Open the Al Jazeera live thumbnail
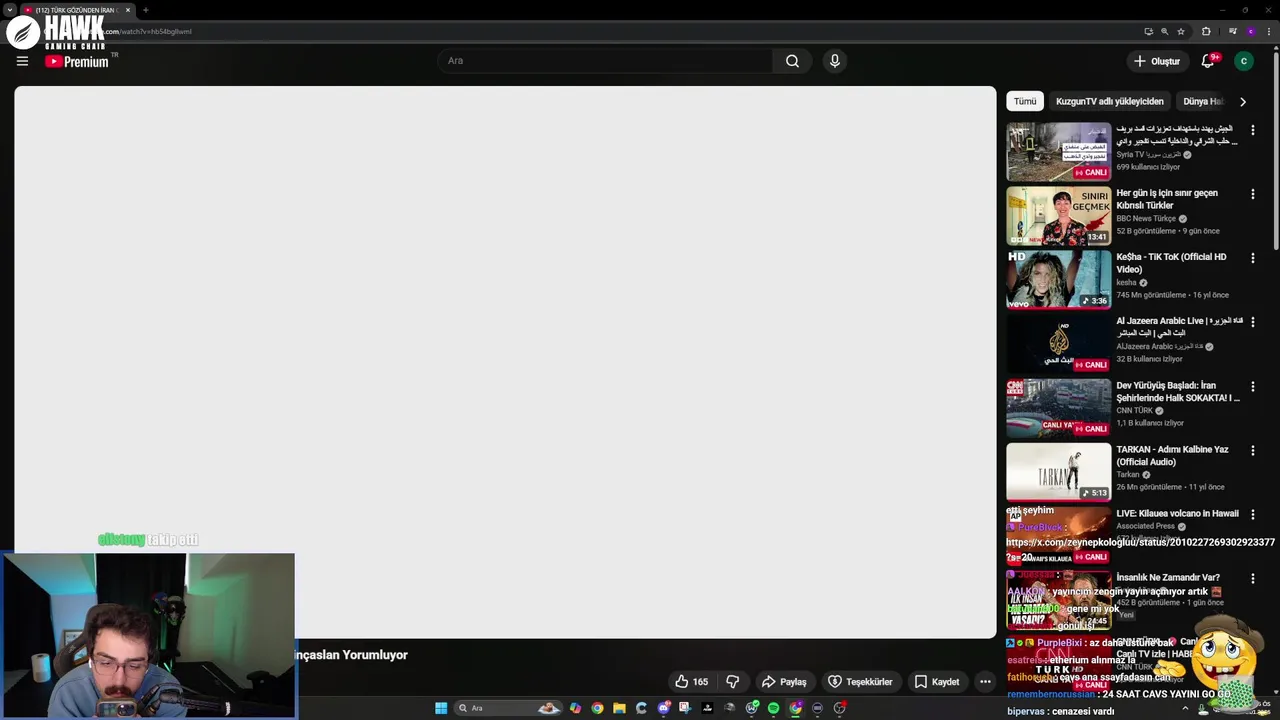This screenshot has height=720, width=1280. [x=1058, y=343]
